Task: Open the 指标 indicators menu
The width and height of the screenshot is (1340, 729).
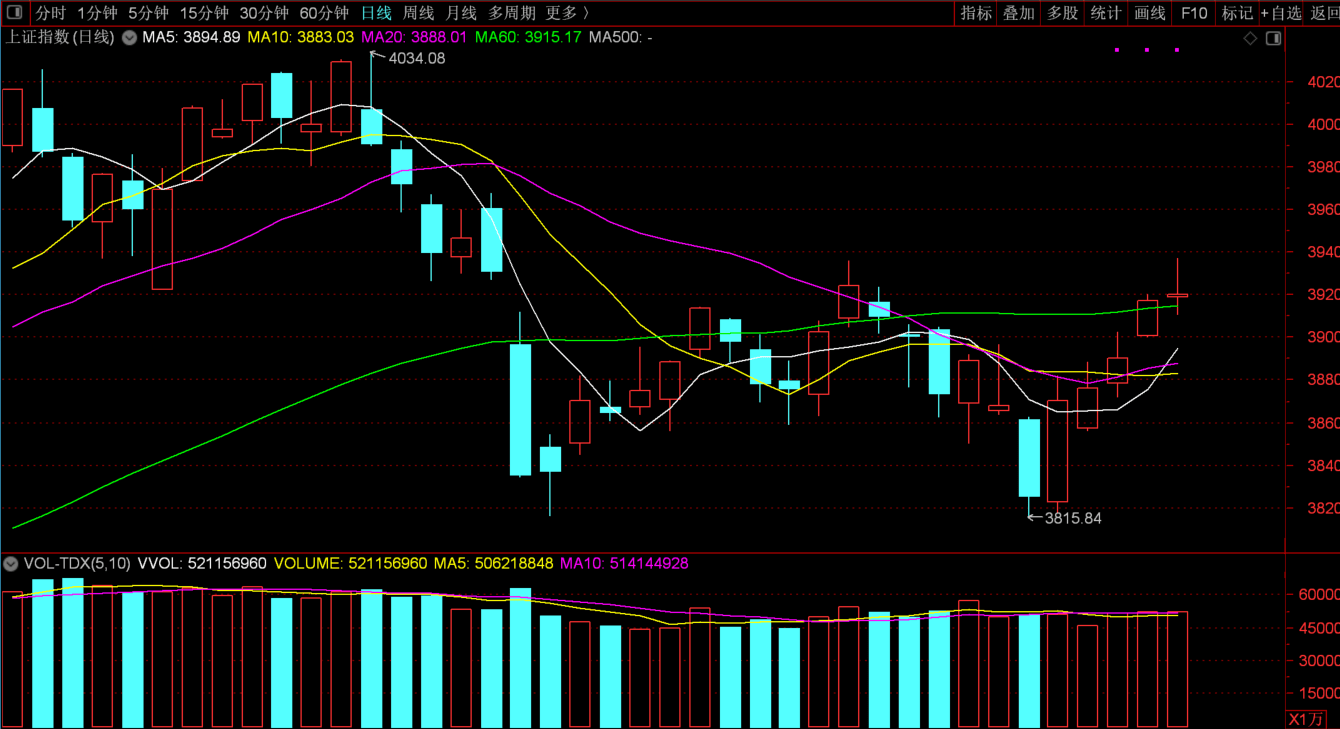Action: click(x=976, y=13)
